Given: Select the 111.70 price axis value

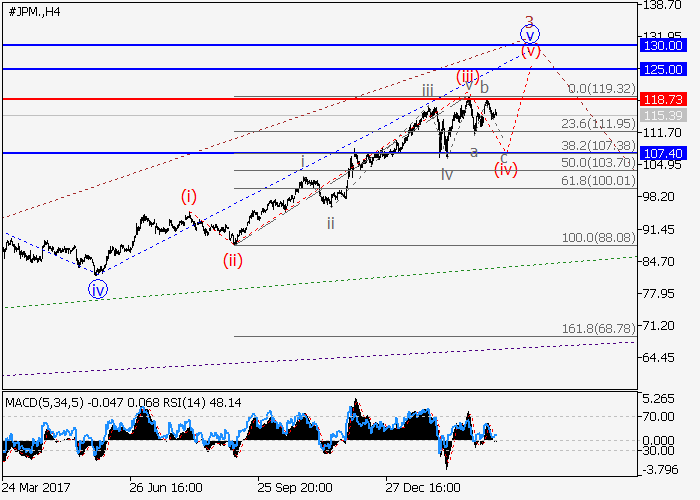Looking at the screenshot, I should (662, 133).
